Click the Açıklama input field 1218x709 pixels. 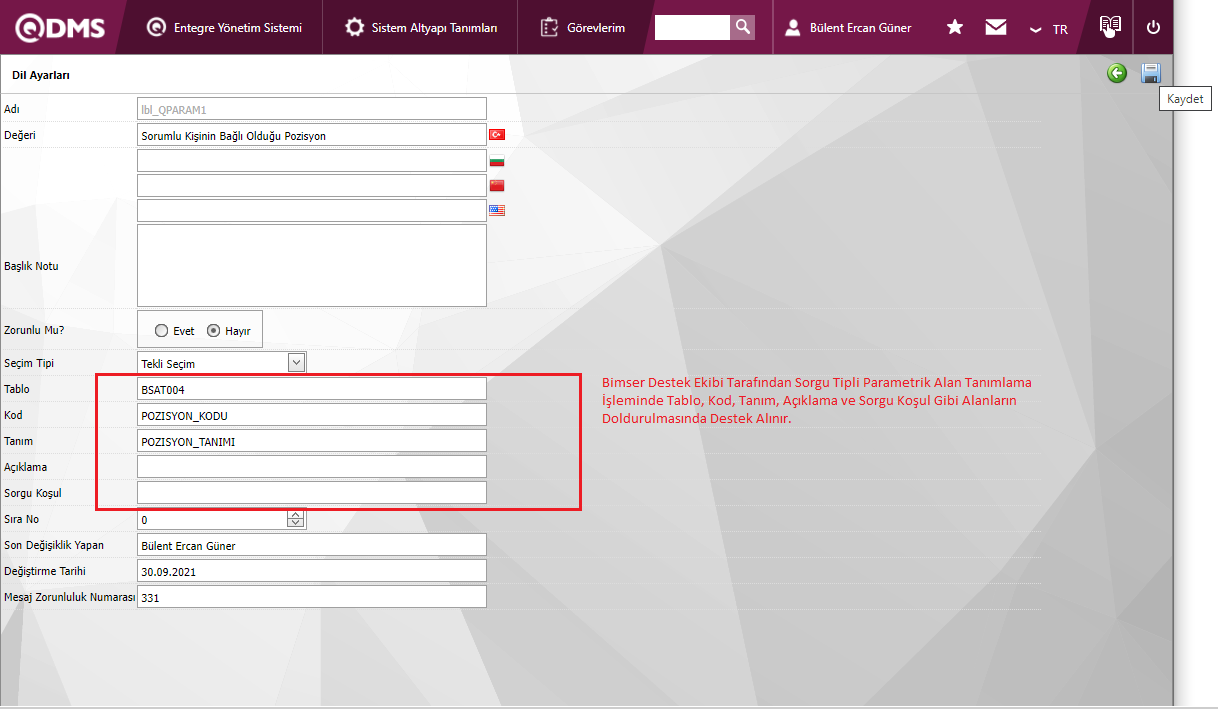tap(312, 466)
